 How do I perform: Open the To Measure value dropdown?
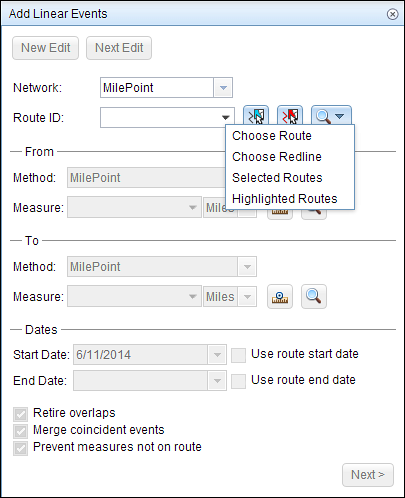coord(192,297)
